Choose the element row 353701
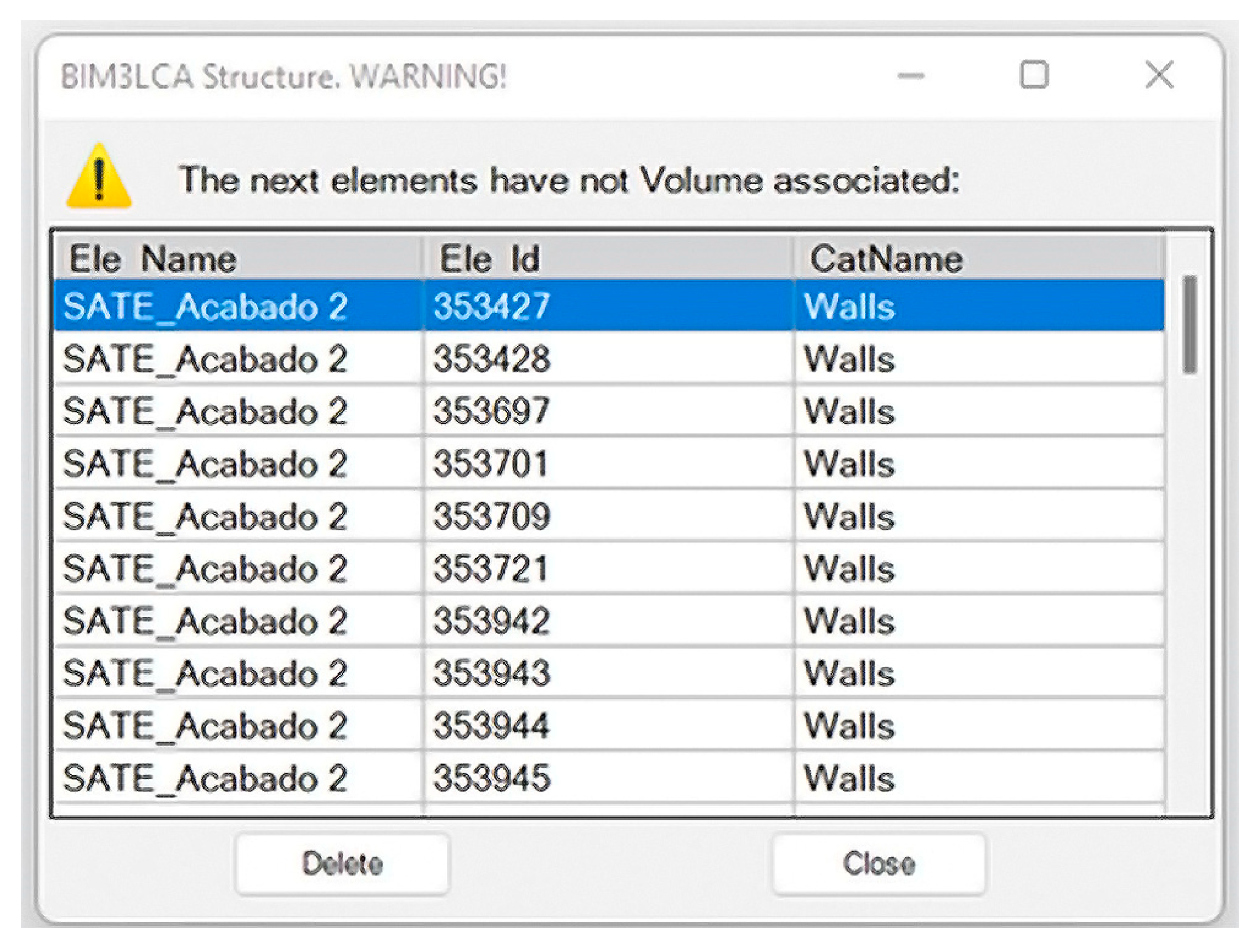The width and height of the screenshot is (1258, 952). pyautogui.click(x=492, y=463)
